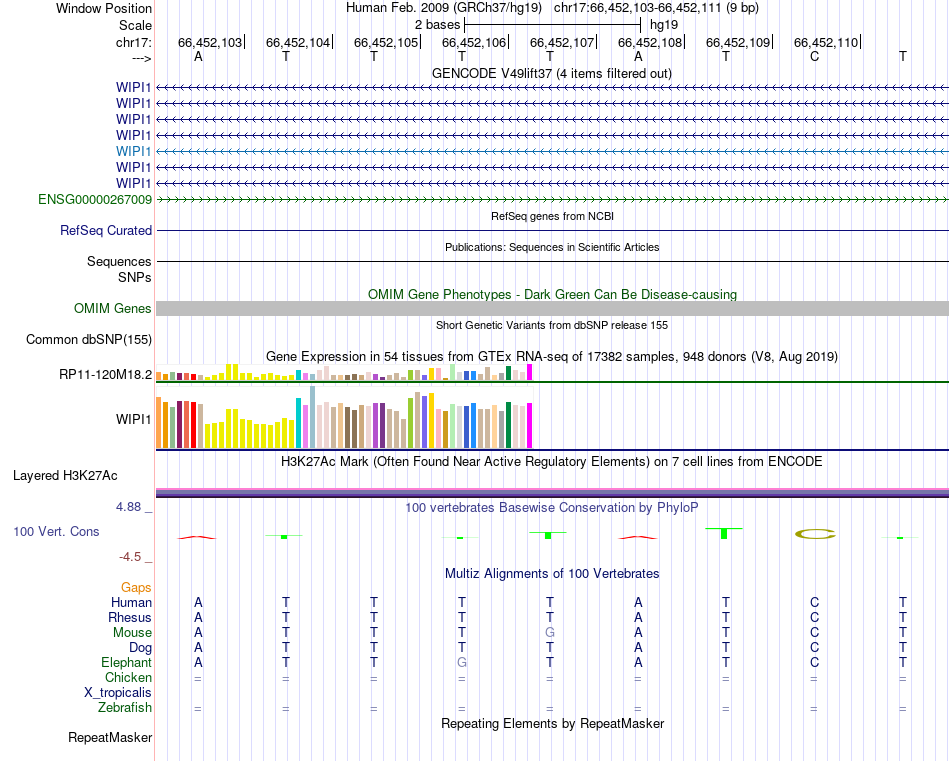Click the hg19 text beside the scale bar
This screenshot has height=761, width=950.
click(x=663, y=25)
